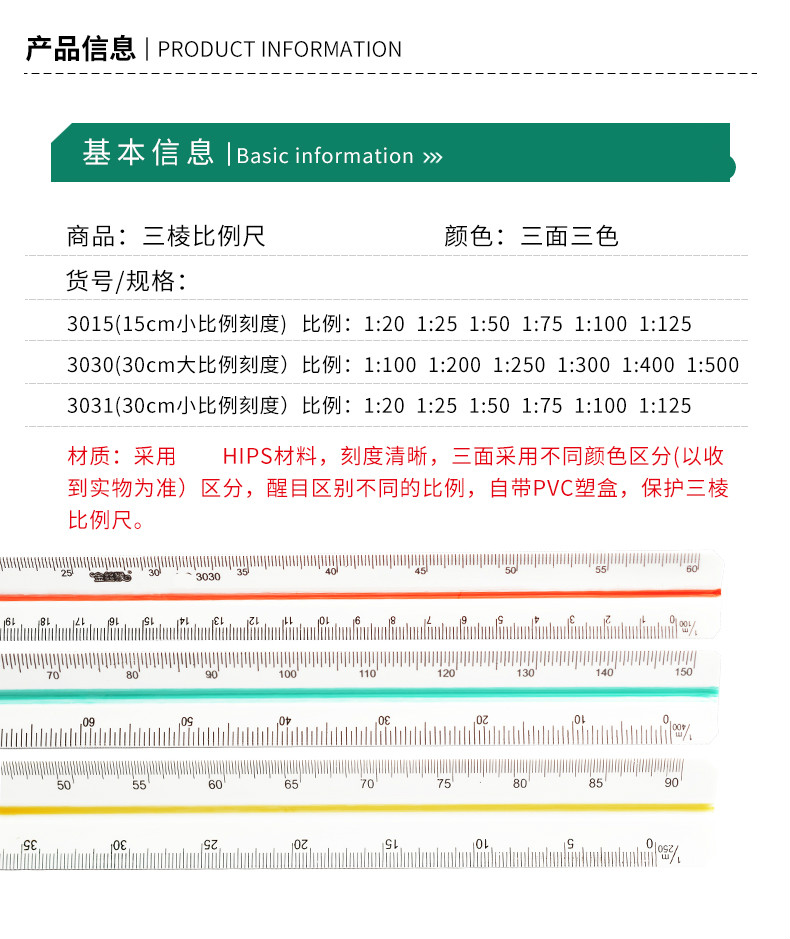The image size is (790, 939).
Task: Select the 商品: 三棱比例尺 text
Action: (x=166, y=236)
